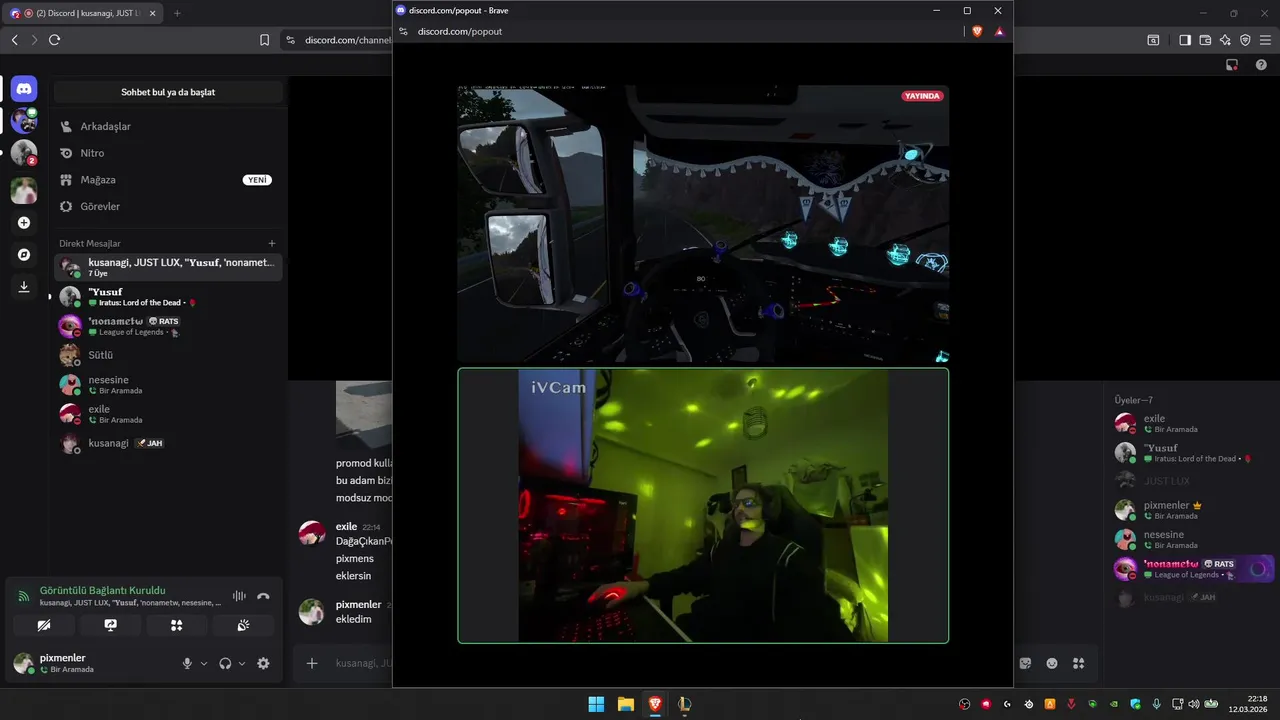Open the volume tray icon

pos(1193,704)
